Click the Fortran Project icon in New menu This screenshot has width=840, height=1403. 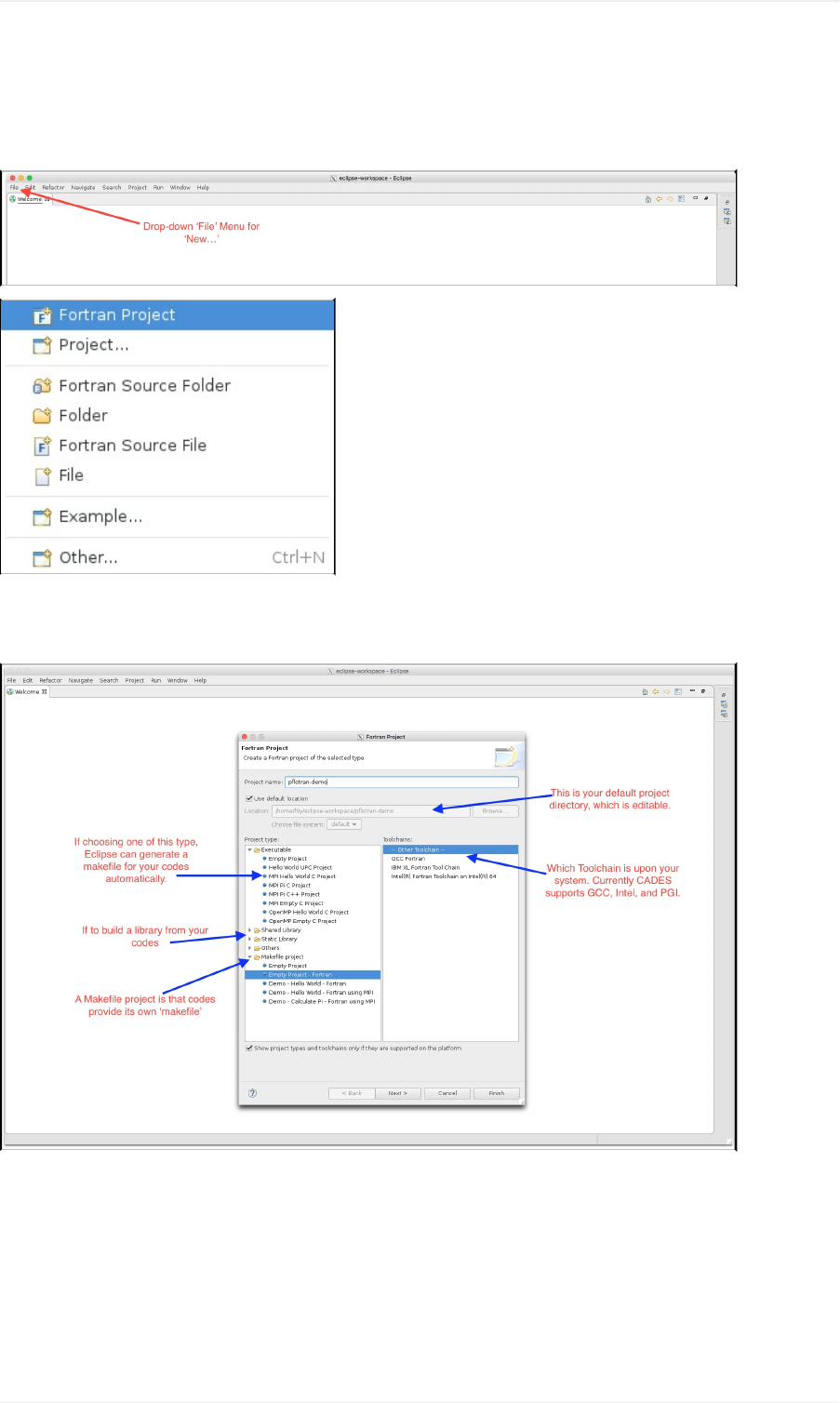42,315
